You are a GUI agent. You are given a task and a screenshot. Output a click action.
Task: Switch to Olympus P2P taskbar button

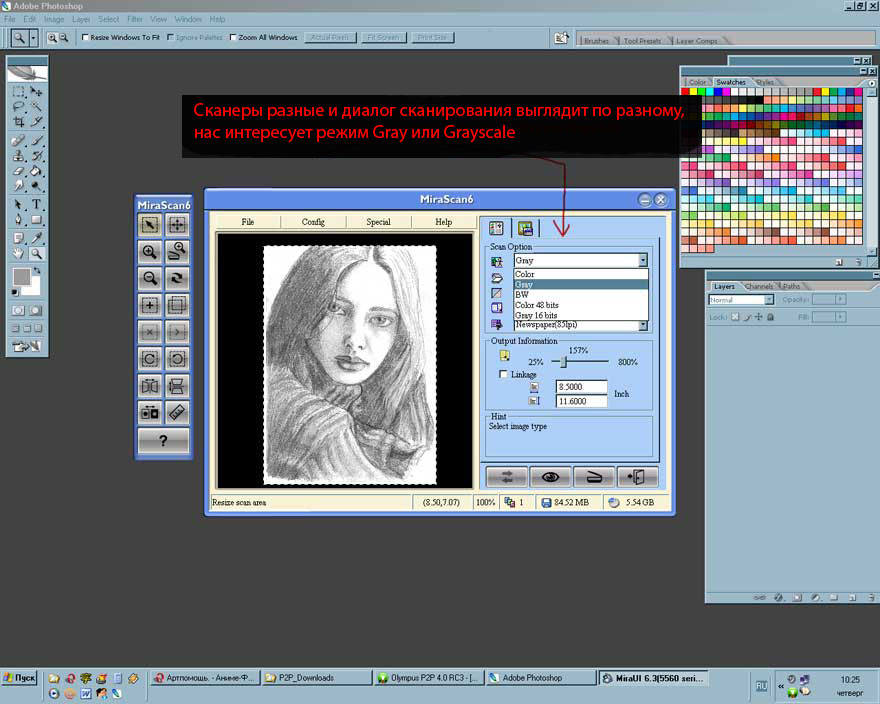[x=429, y=678]
